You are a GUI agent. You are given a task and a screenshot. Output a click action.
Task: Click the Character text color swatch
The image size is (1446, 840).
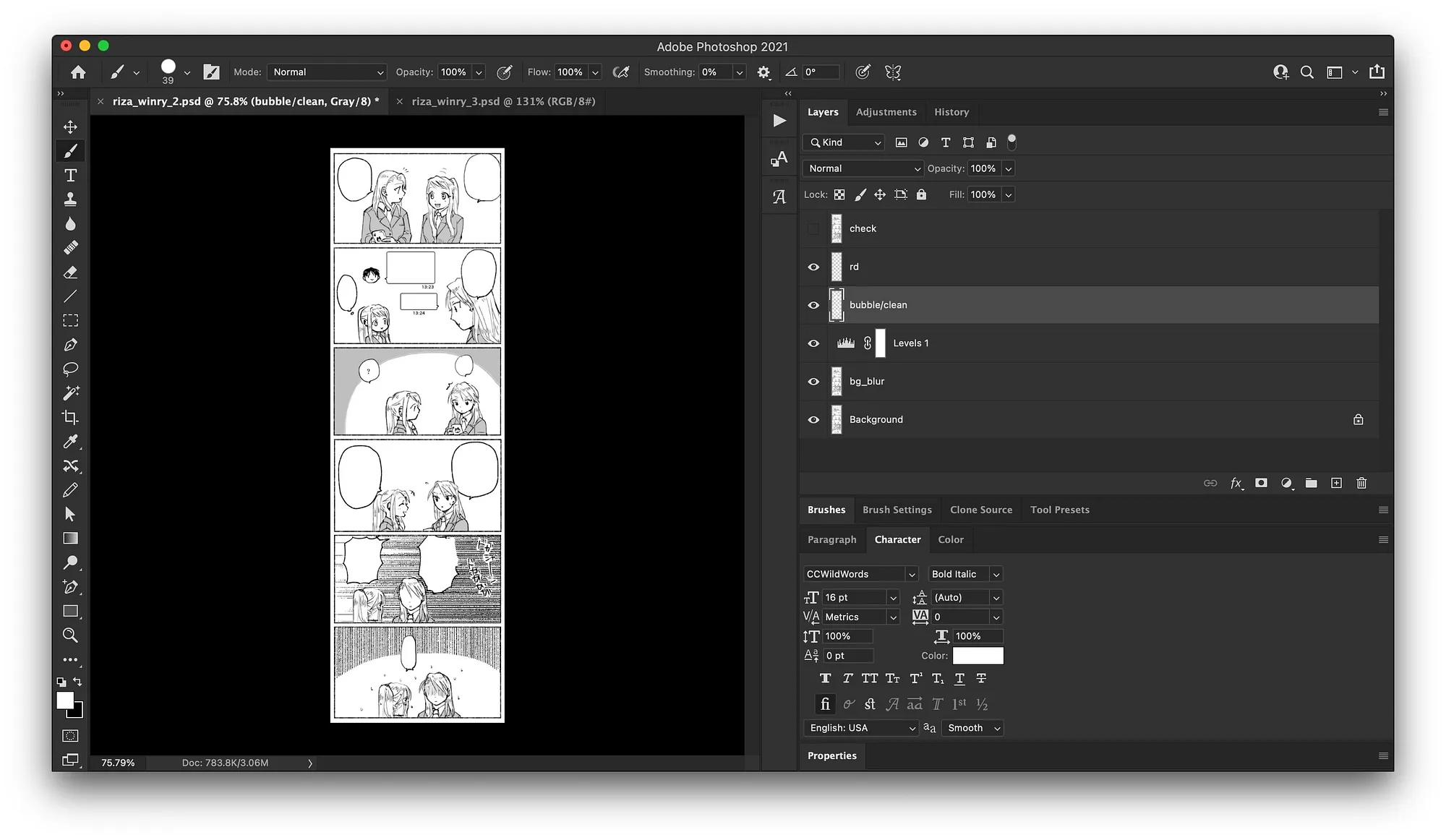point(977,656)
